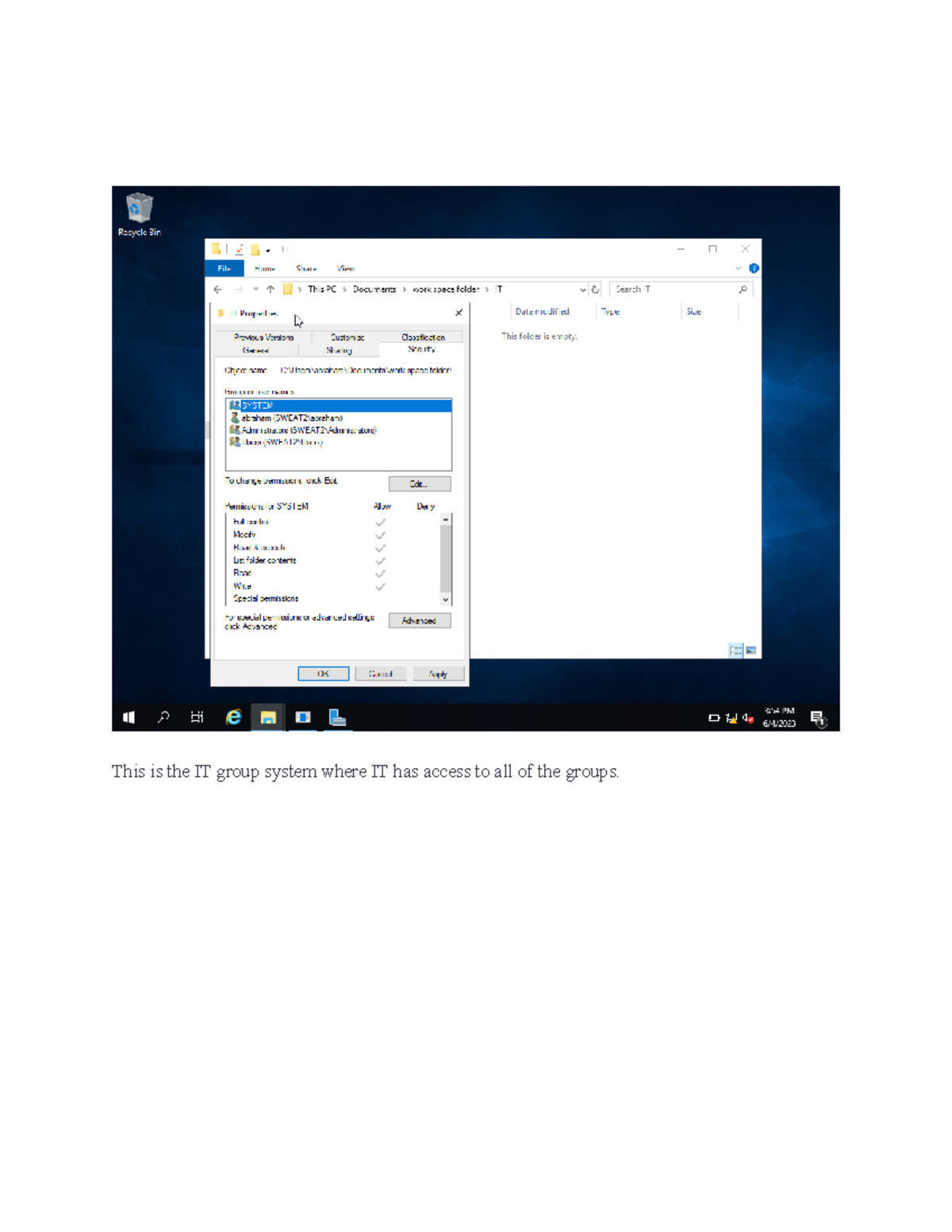Open the Action Center notifications icon

point(819,719)
